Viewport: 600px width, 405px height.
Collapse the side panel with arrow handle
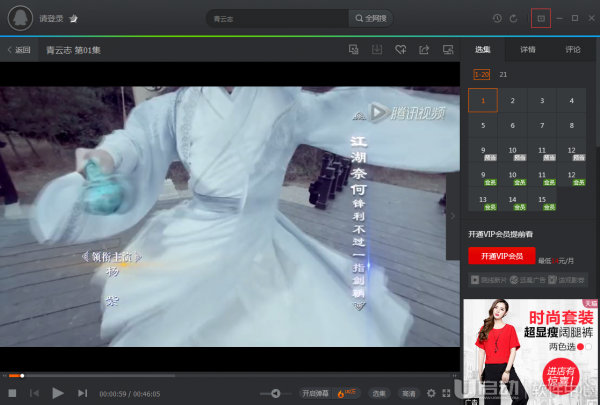pos(453,216)
